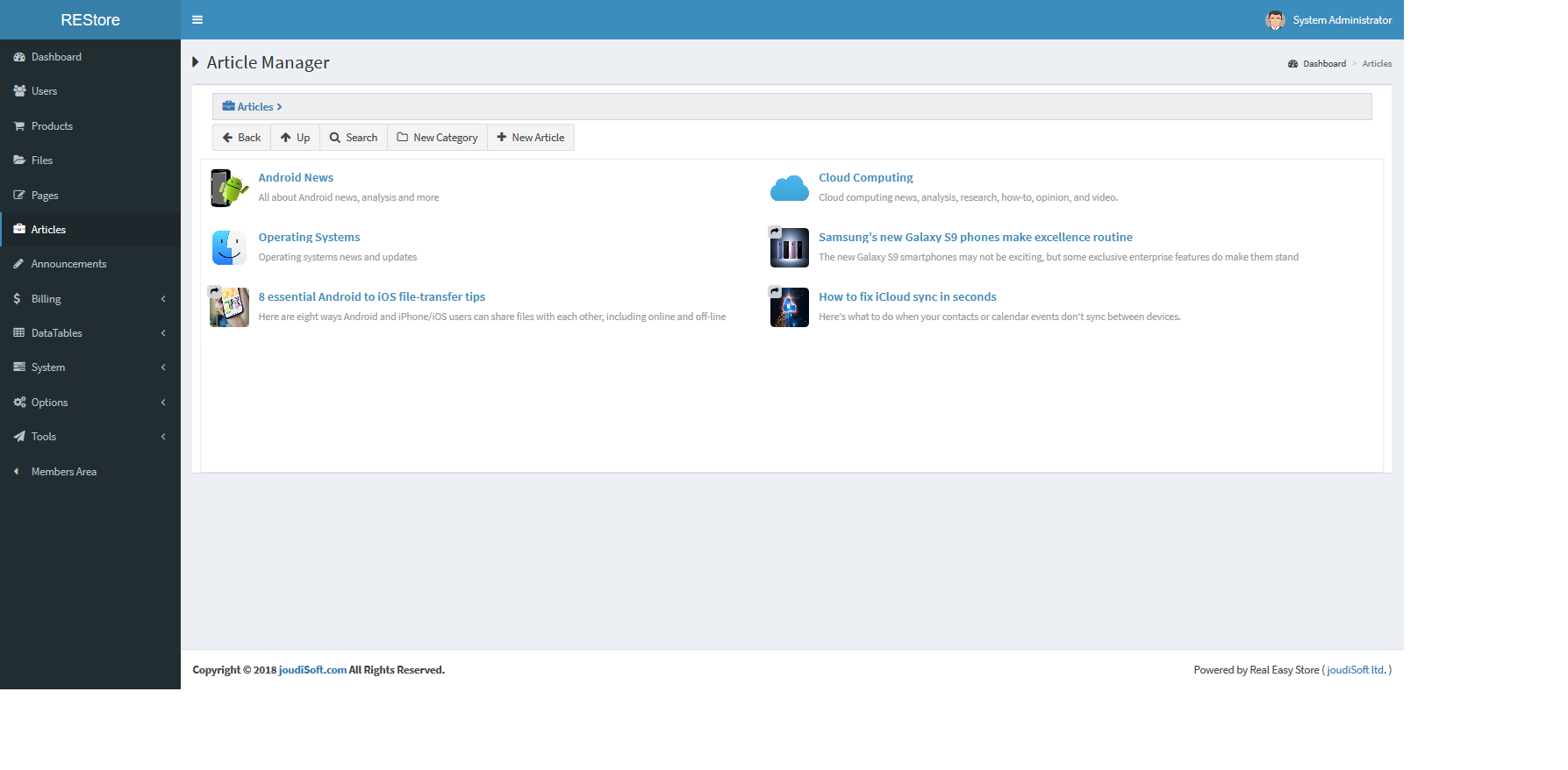Click the Pages edit icon in sidebar
The image size is (1568, 770).
click(x=19, y=195)
